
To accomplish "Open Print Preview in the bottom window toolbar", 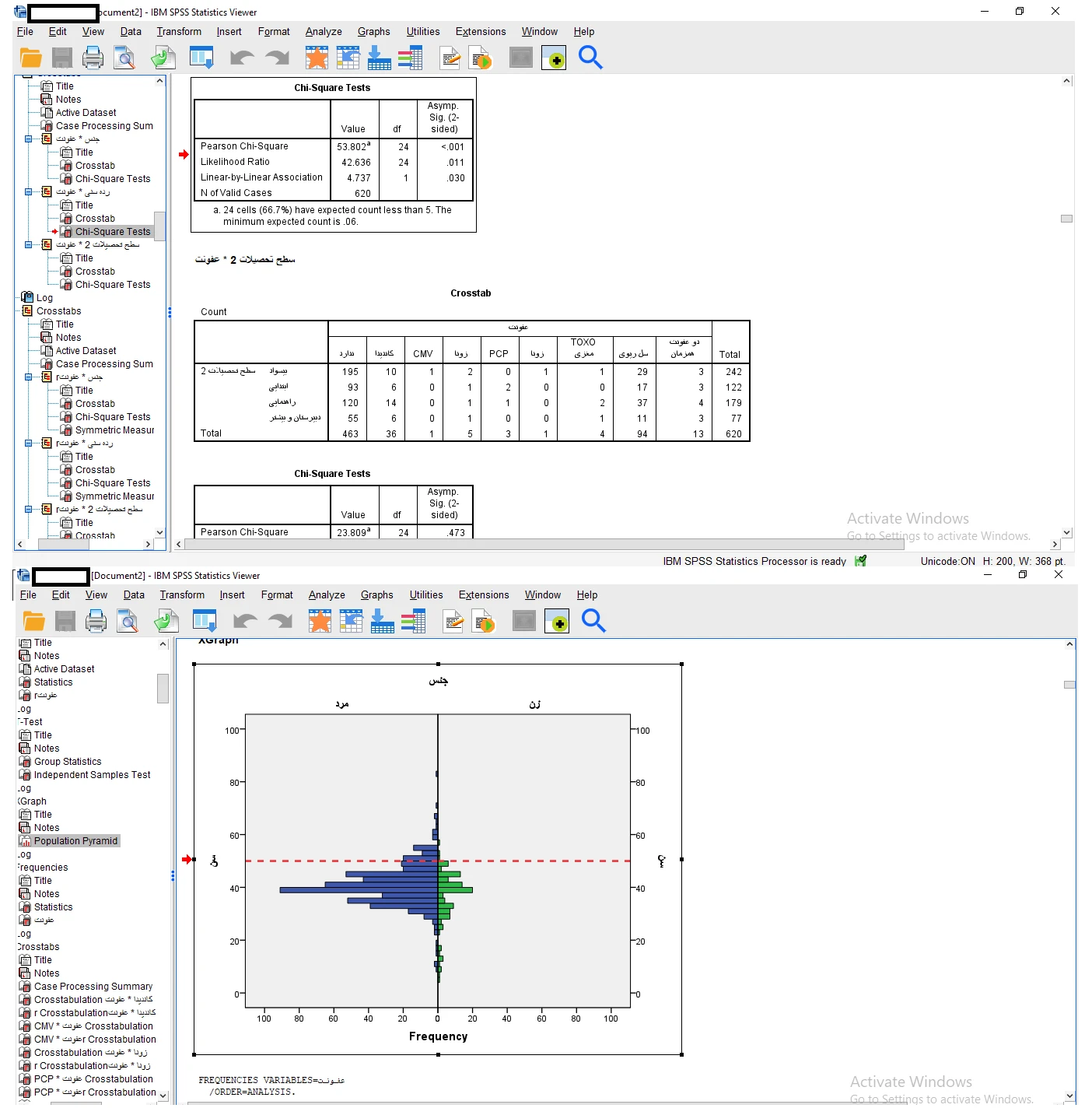I will [128, 622].
